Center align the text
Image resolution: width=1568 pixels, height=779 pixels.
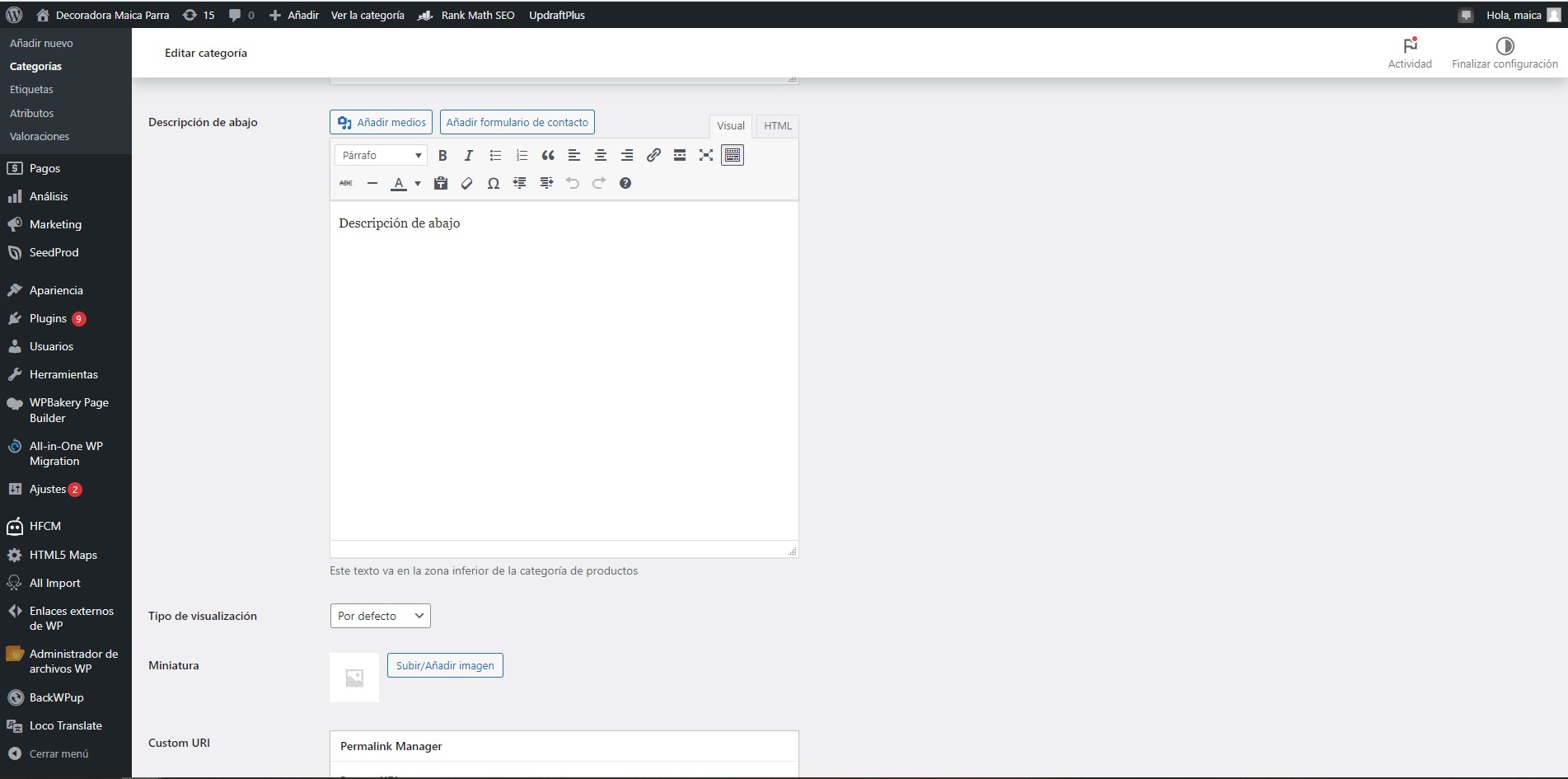[601, 155]
